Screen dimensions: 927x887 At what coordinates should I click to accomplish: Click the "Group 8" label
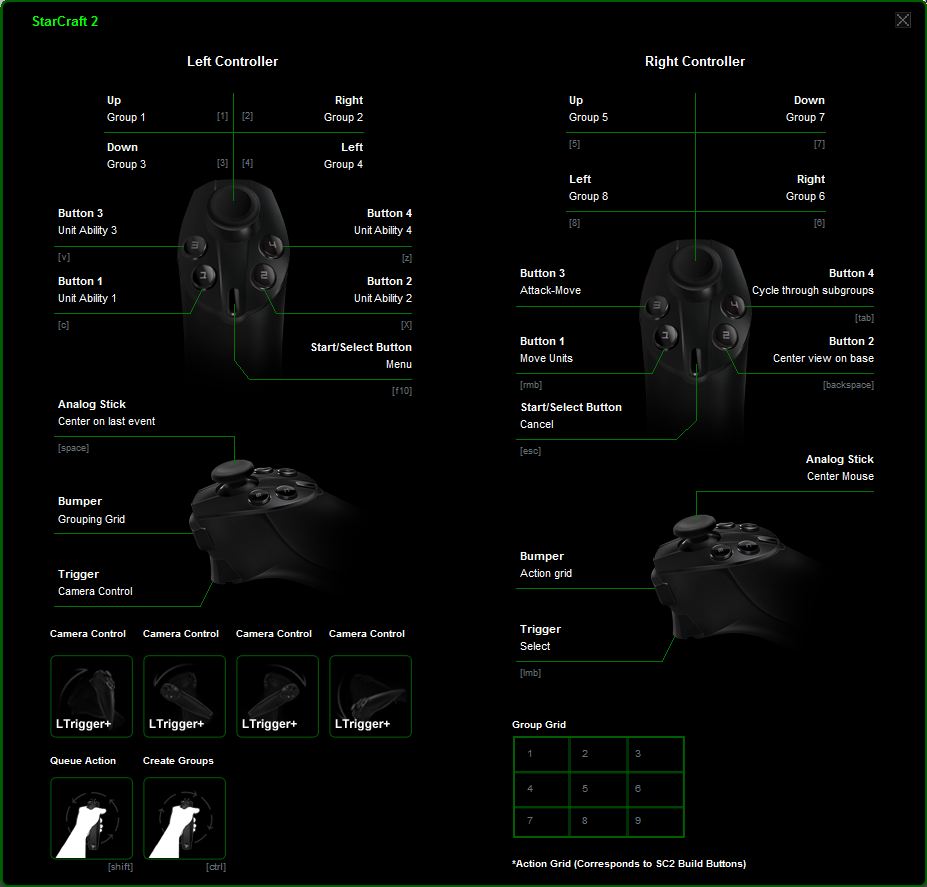[588, 196]
